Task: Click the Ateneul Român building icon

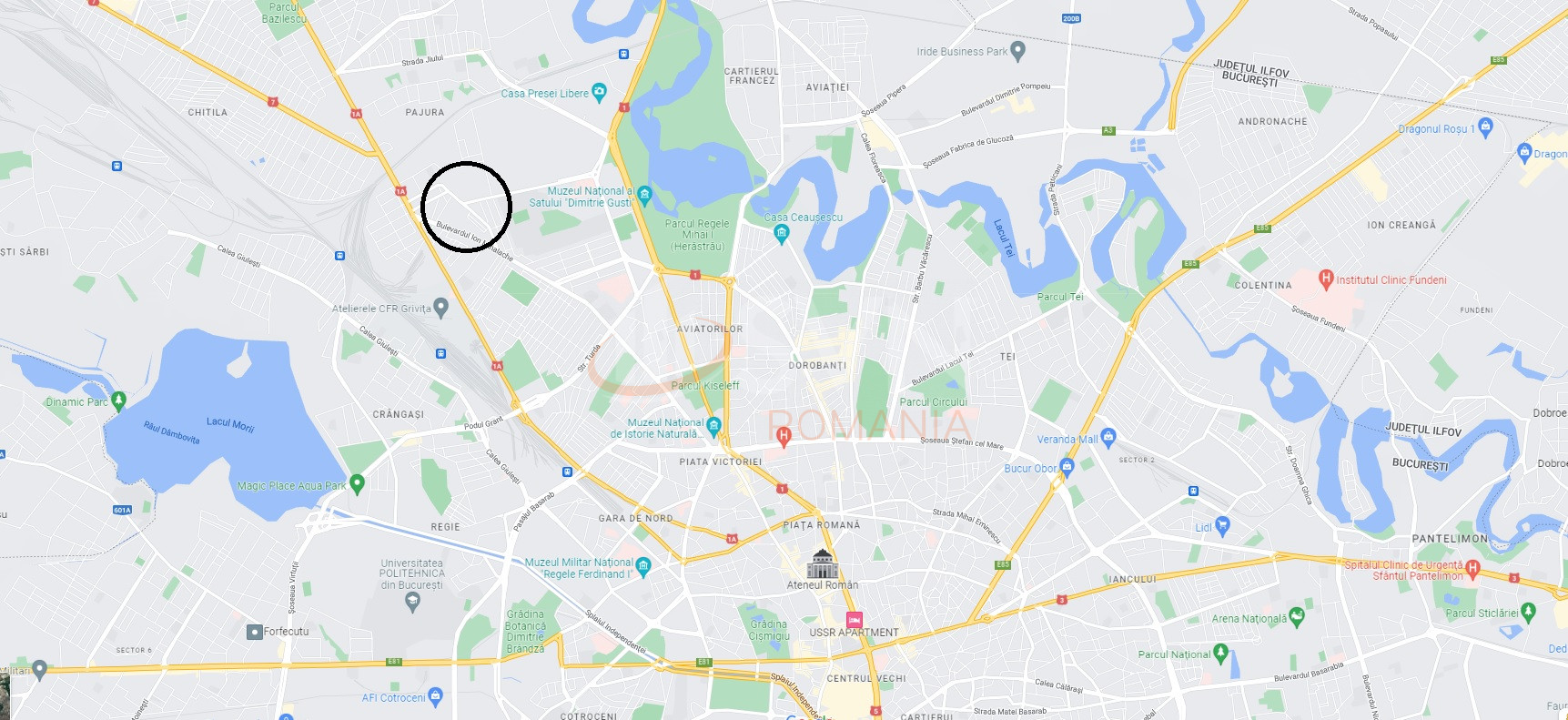Action: (823, 563)
